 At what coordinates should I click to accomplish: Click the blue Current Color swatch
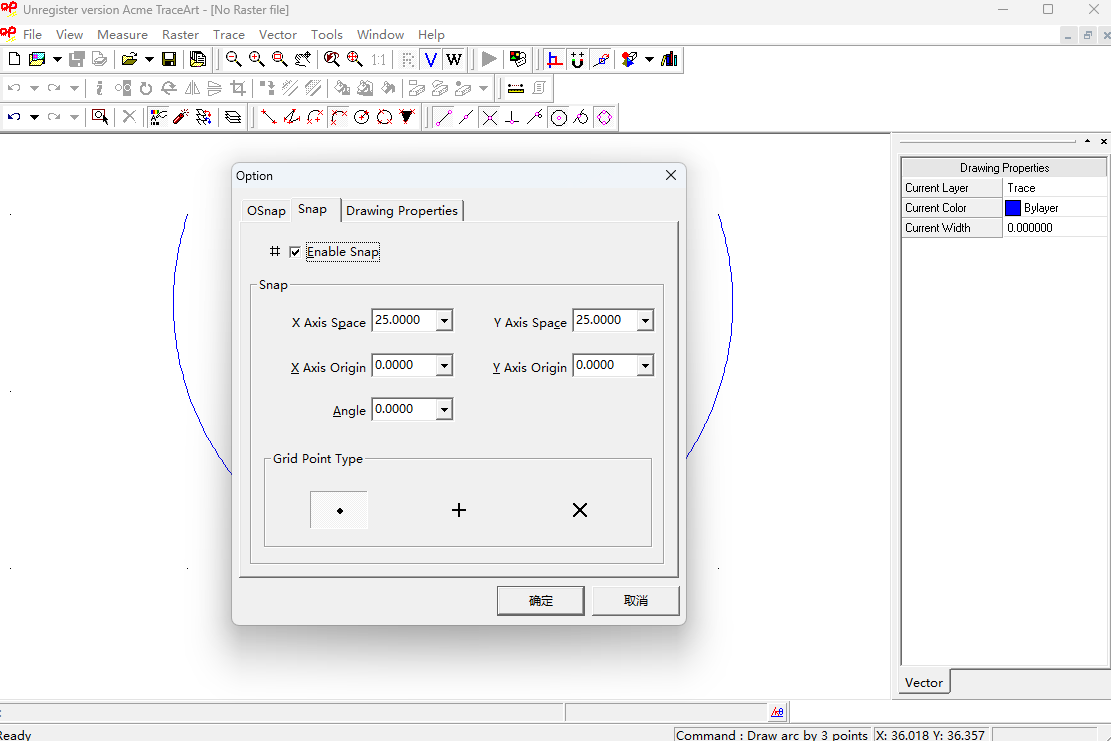[1013, 208]
